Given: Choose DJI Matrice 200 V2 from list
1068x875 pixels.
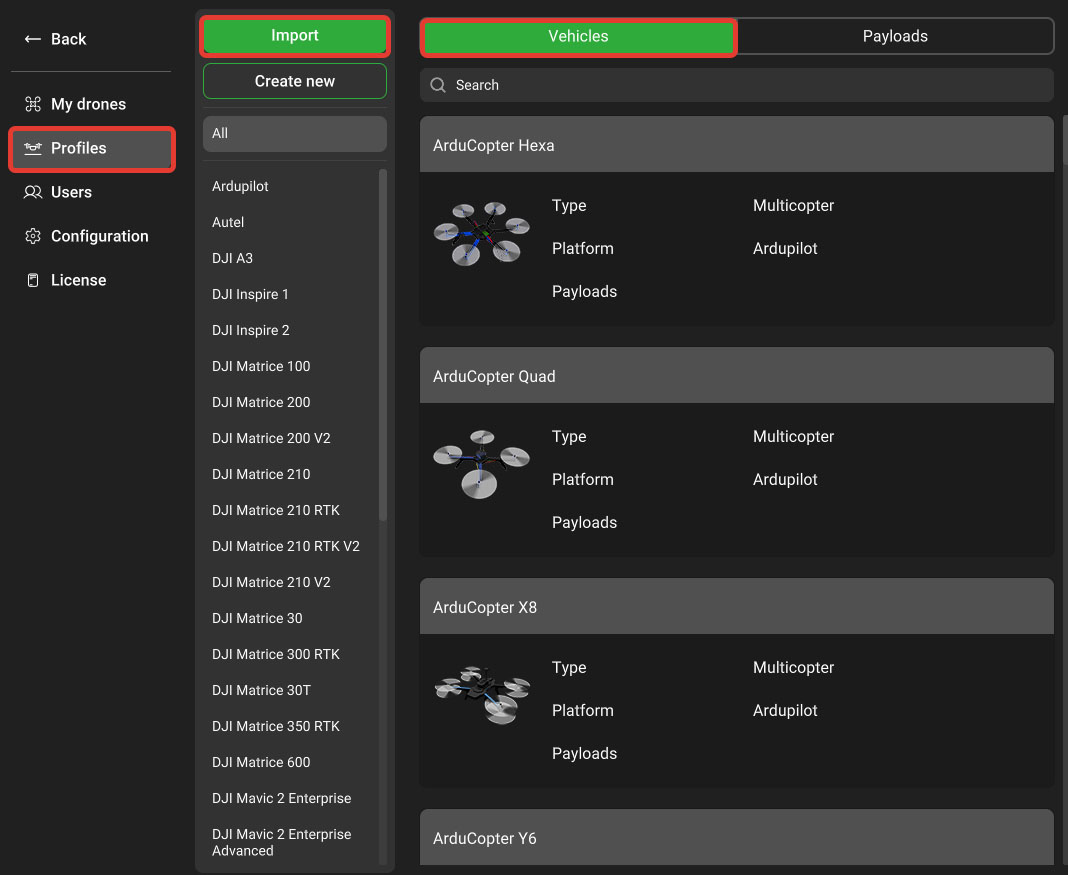Looking at the screenshot, I should click(x=271, y=439).
